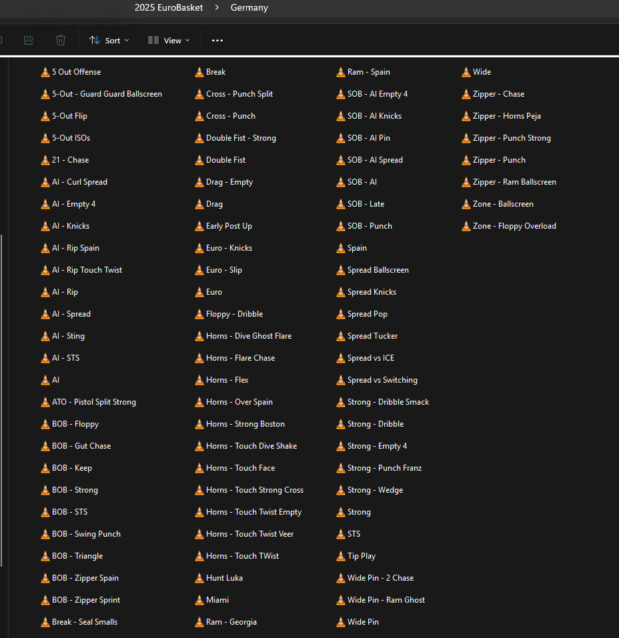Click the Delete trash can icon

coord(60,40)
